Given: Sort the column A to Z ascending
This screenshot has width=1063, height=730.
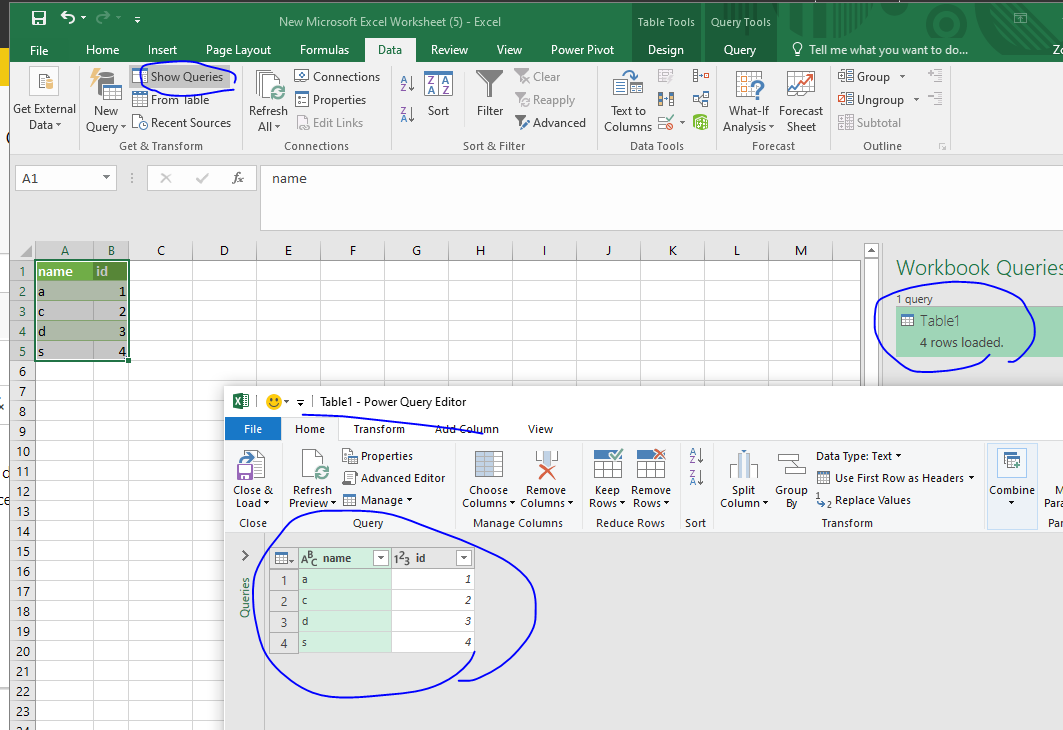Looking at the screenshot, I should click(407, 84).
